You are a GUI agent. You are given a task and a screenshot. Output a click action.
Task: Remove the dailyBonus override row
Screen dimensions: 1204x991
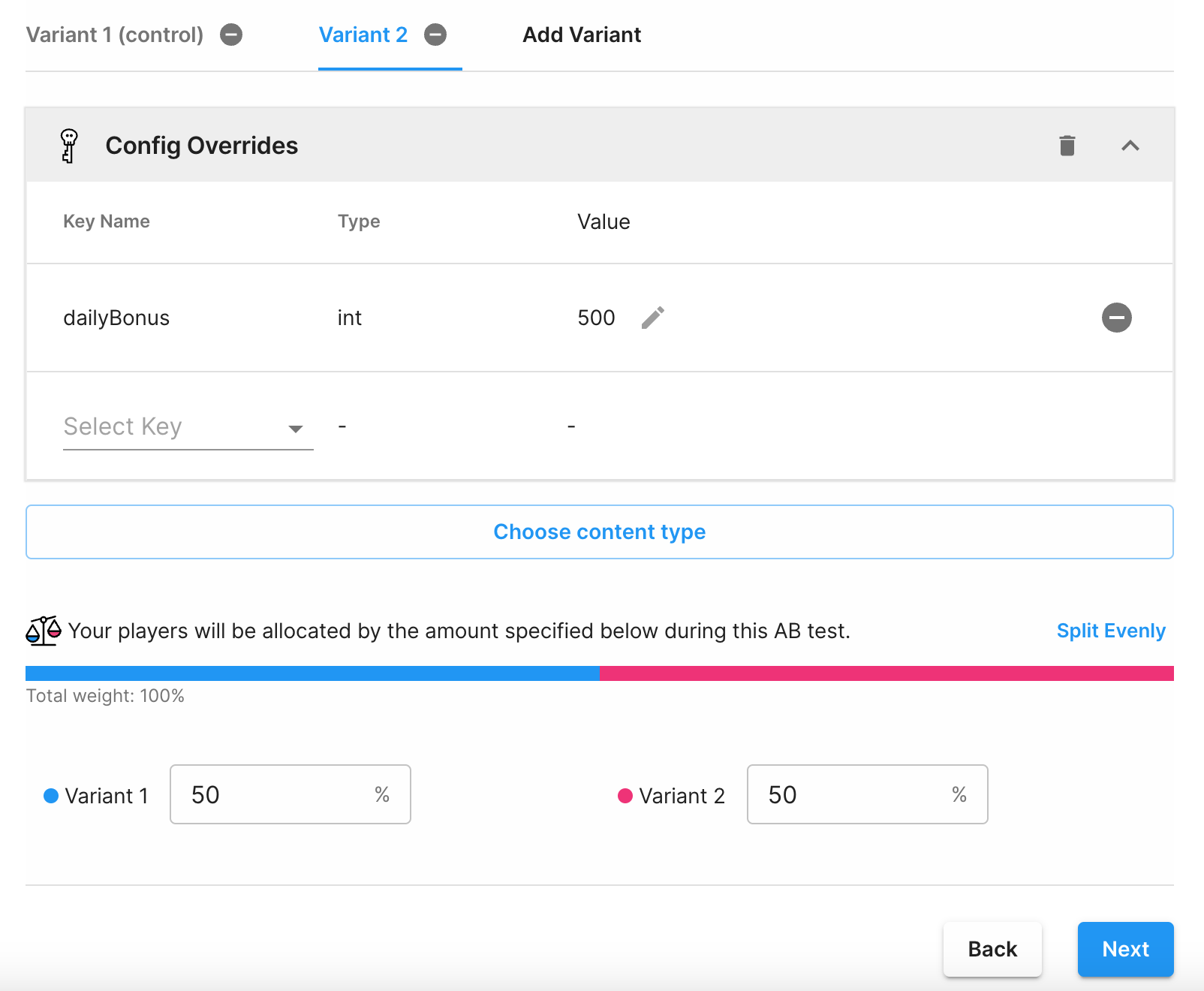pyautogui.click(x=1116, y=318)
